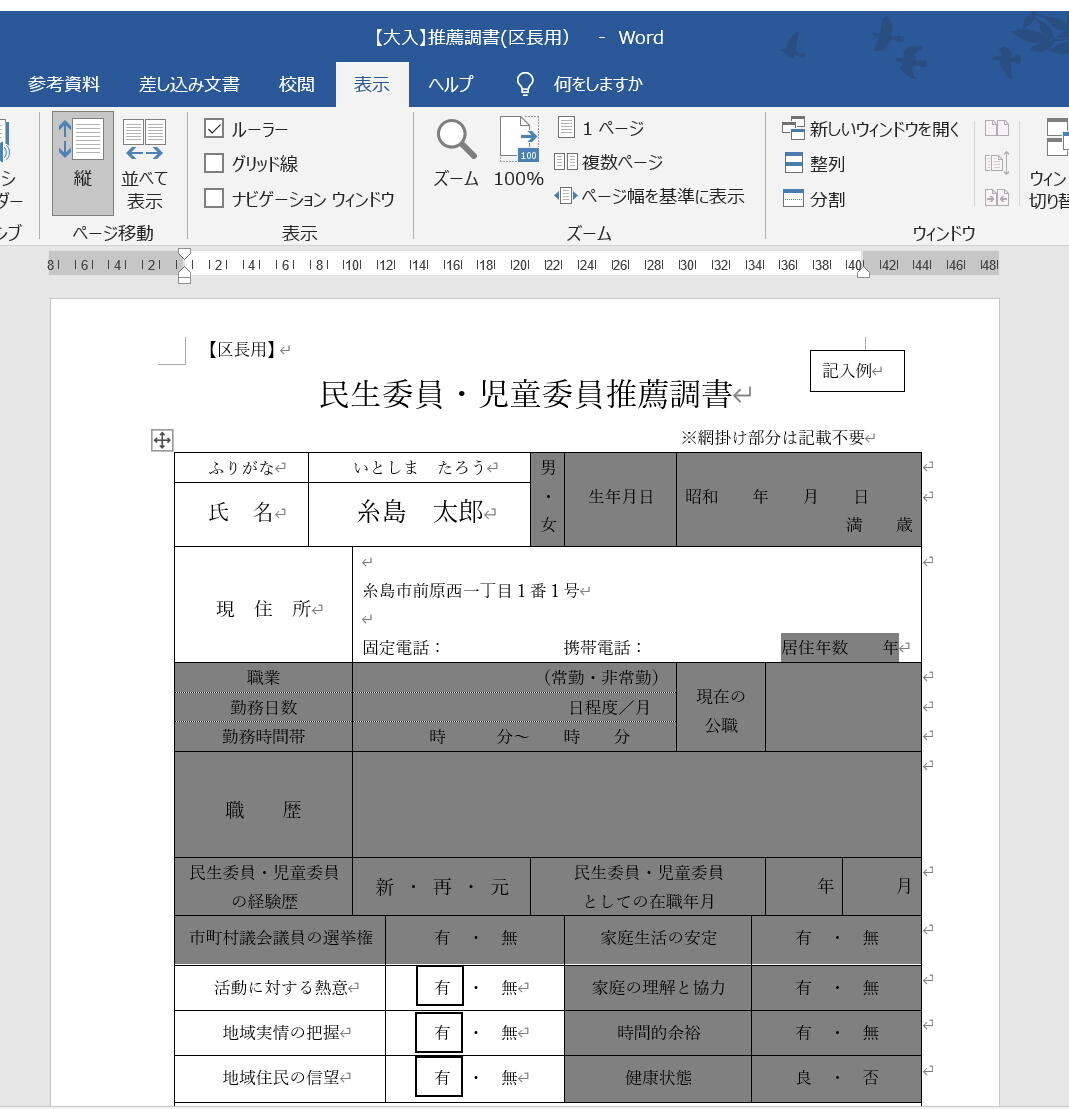This screenshot has height=1109, width=1069.
Task: Click the boxed 有 in 地域実情の把握 row
Action: pyautogui.click(x=439, y=1032)
